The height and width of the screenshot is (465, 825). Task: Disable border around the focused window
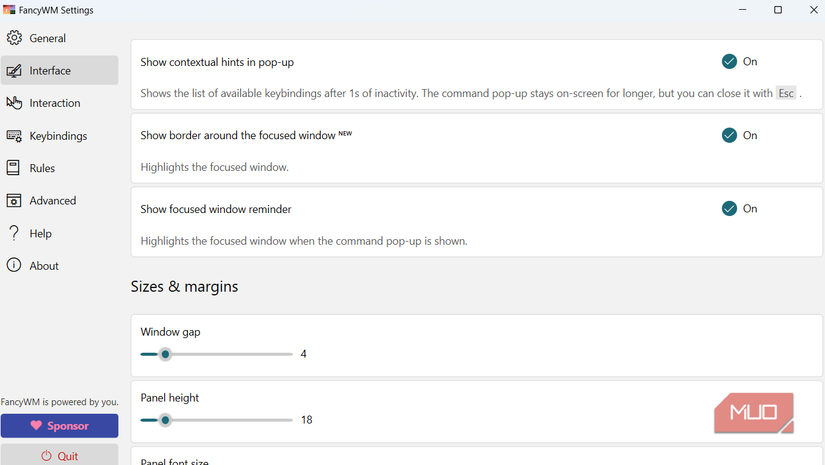coord(729,135)
